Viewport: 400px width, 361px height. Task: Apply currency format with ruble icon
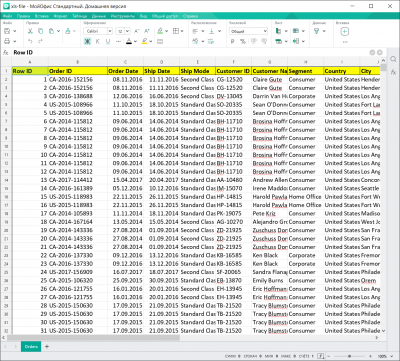(232, 41)
